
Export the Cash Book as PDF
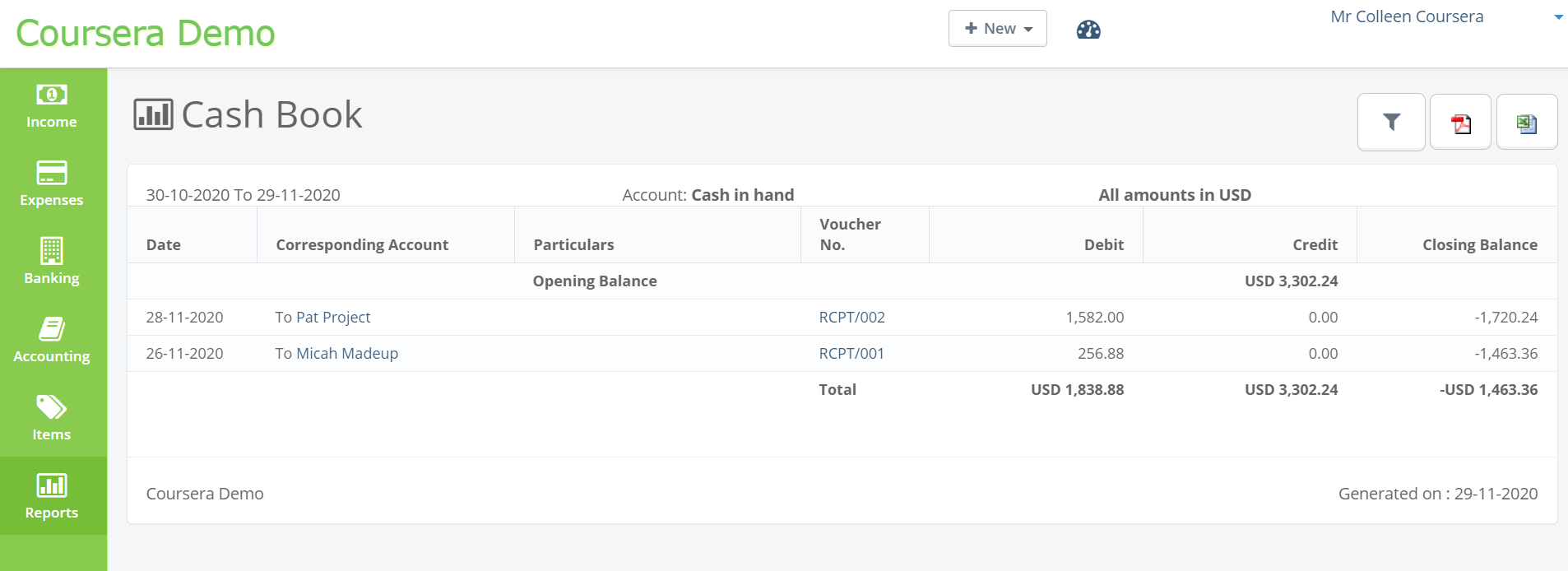coord(1461,123)
